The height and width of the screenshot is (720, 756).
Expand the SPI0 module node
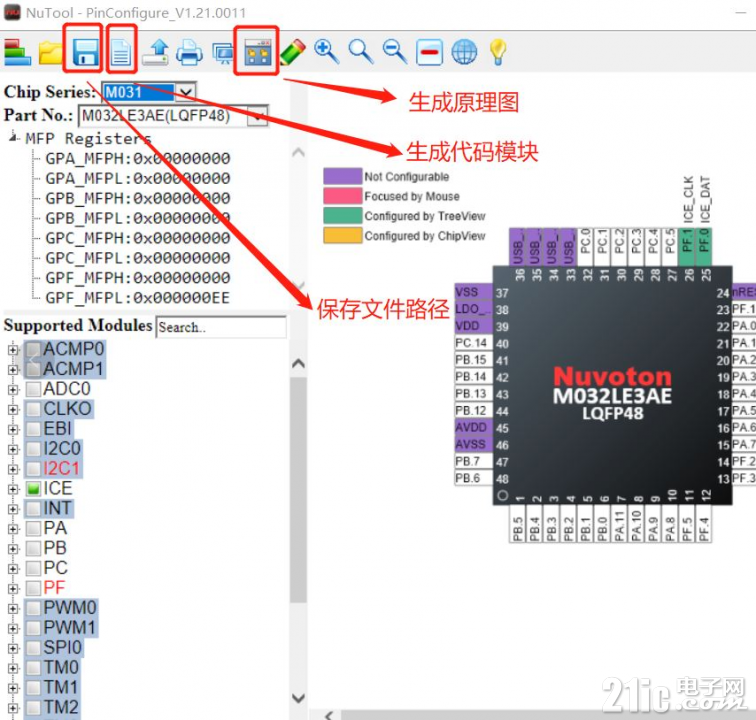click(13, 648)
